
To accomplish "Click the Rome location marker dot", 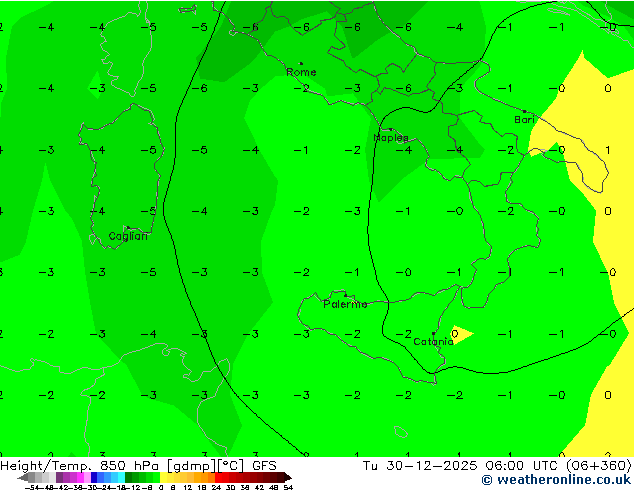I will (301, 63).
